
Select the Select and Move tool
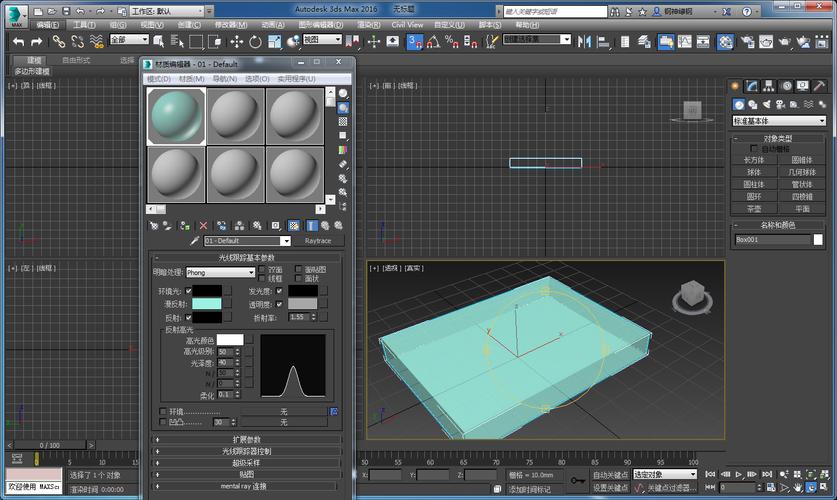point(237,41)
